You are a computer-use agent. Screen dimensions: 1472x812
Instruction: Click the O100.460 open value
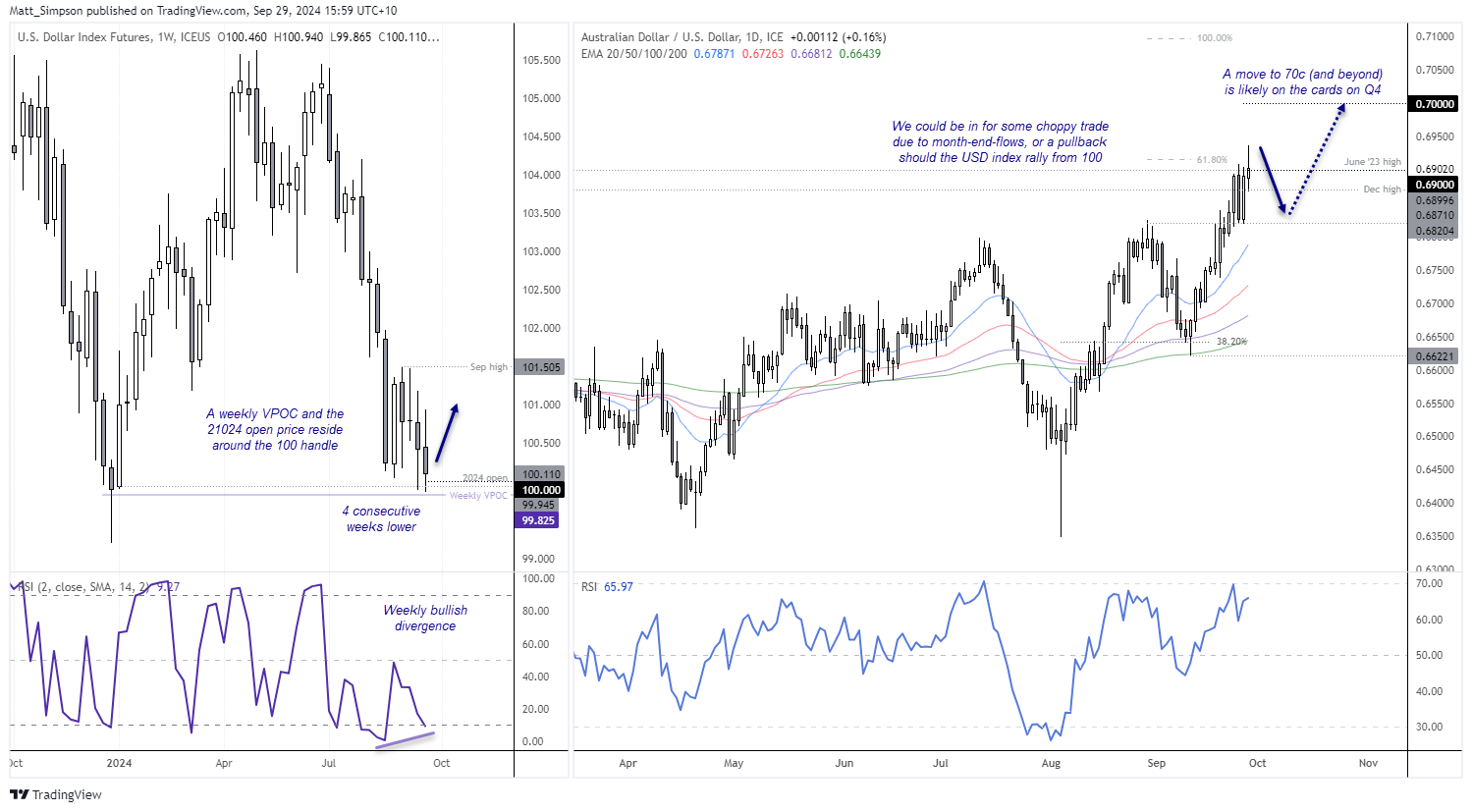(x=242, y=37)
